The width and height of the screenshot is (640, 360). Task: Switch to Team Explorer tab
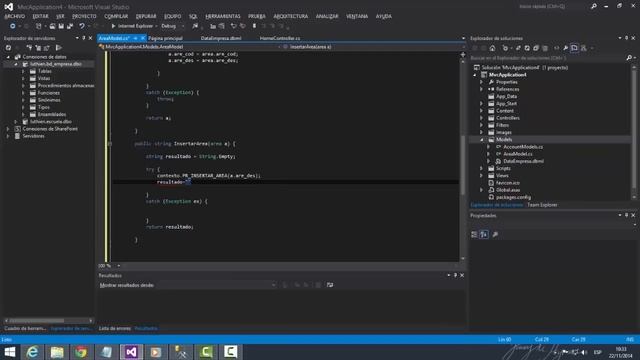(542, 205)
